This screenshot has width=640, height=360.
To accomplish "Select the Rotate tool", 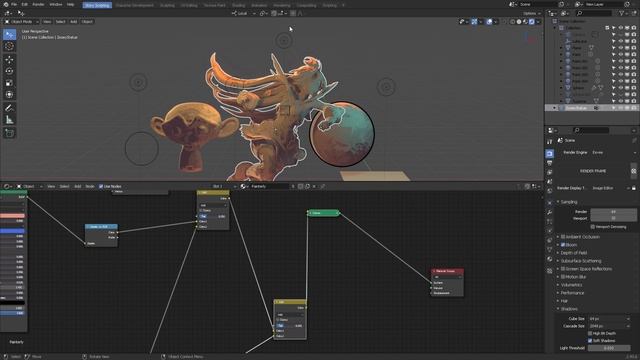I will pos(9,71).
